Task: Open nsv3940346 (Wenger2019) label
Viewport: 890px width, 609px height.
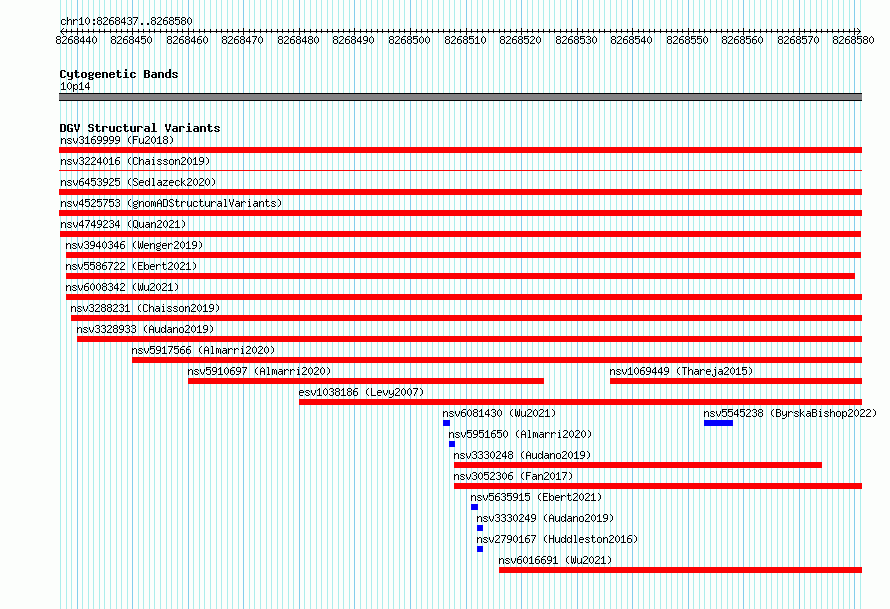Action: pyautogui.click(x=134, y=245)
